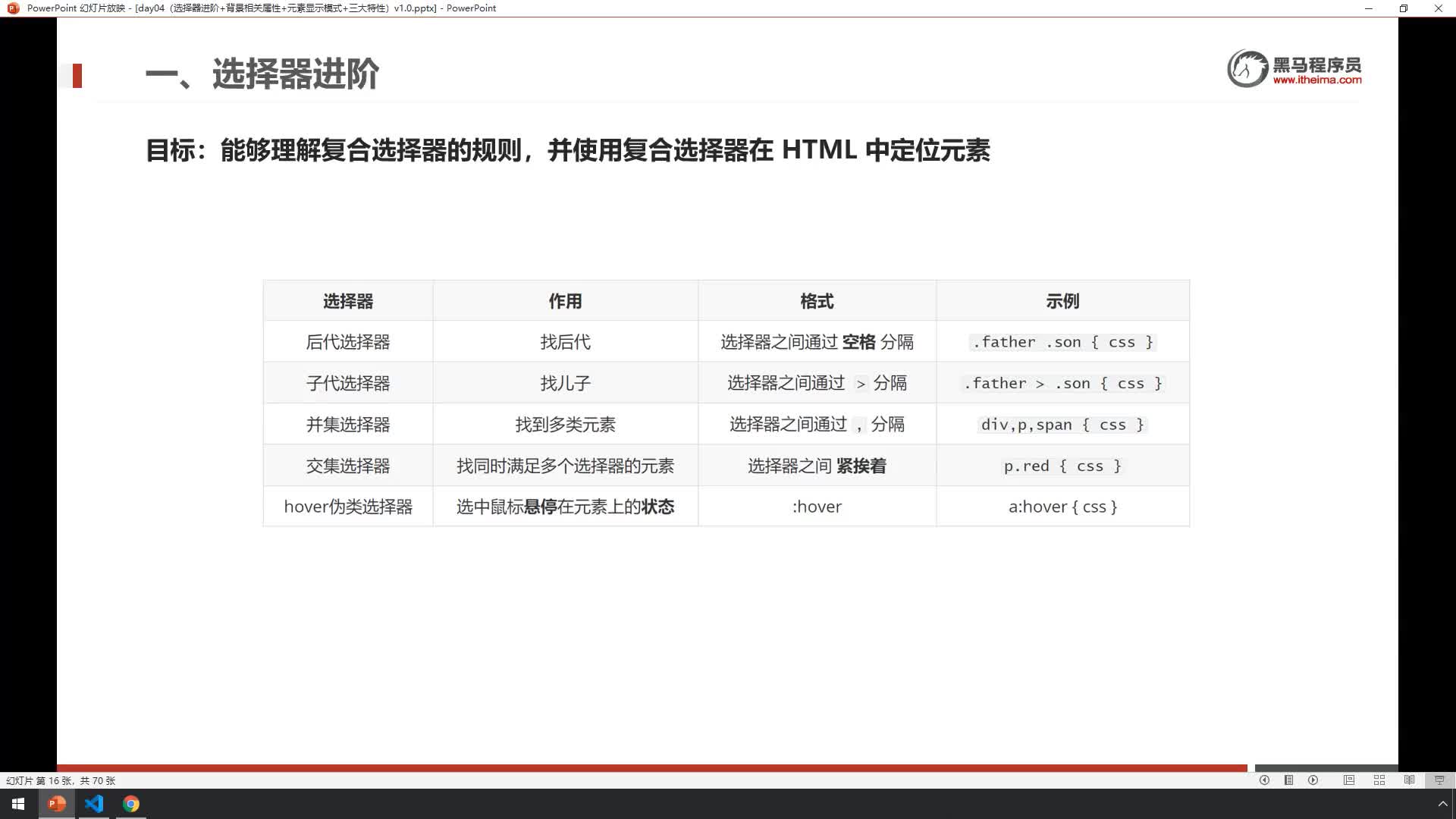Image resolution: width=1456 pixels, height=819 pixels.
Task: Click the '交集选择器' cell
Action: [348, 466]
